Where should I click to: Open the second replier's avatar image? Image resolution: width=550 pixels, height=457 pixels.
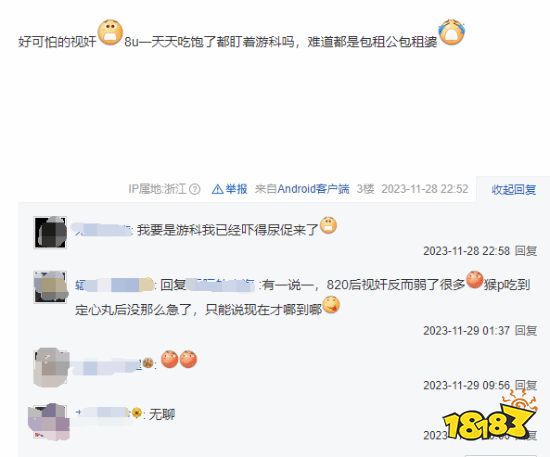coord(50,287)
